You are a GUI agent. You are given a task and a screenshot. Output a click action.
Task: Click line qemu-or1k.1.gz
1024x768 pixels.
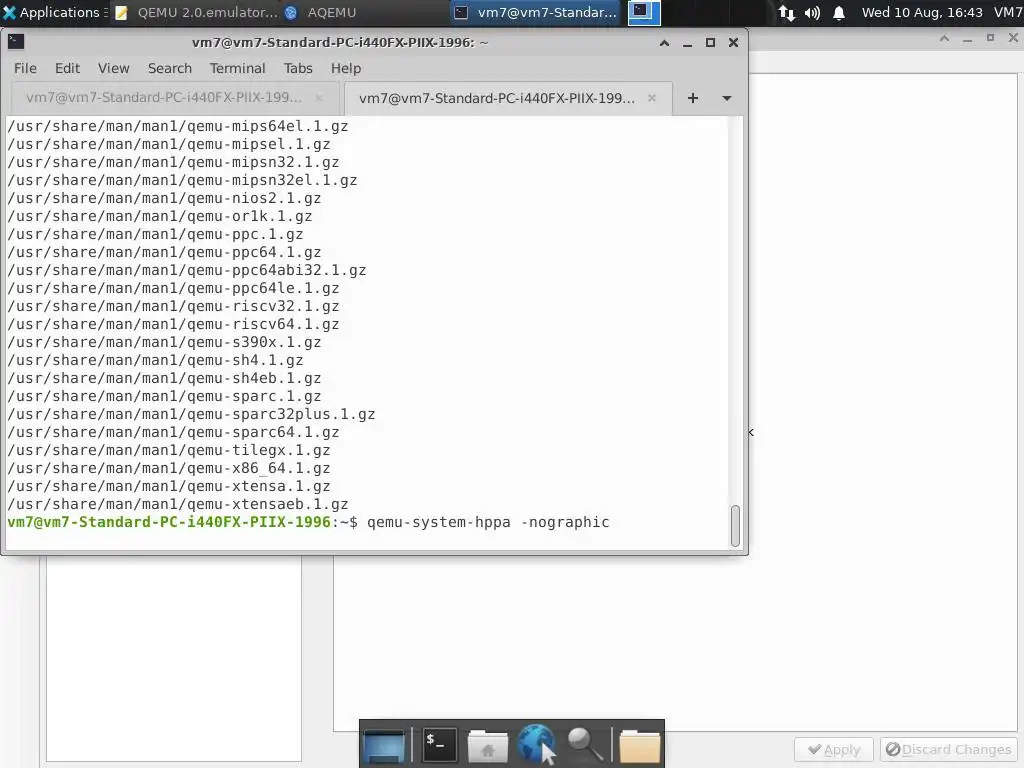click(159, 216)
